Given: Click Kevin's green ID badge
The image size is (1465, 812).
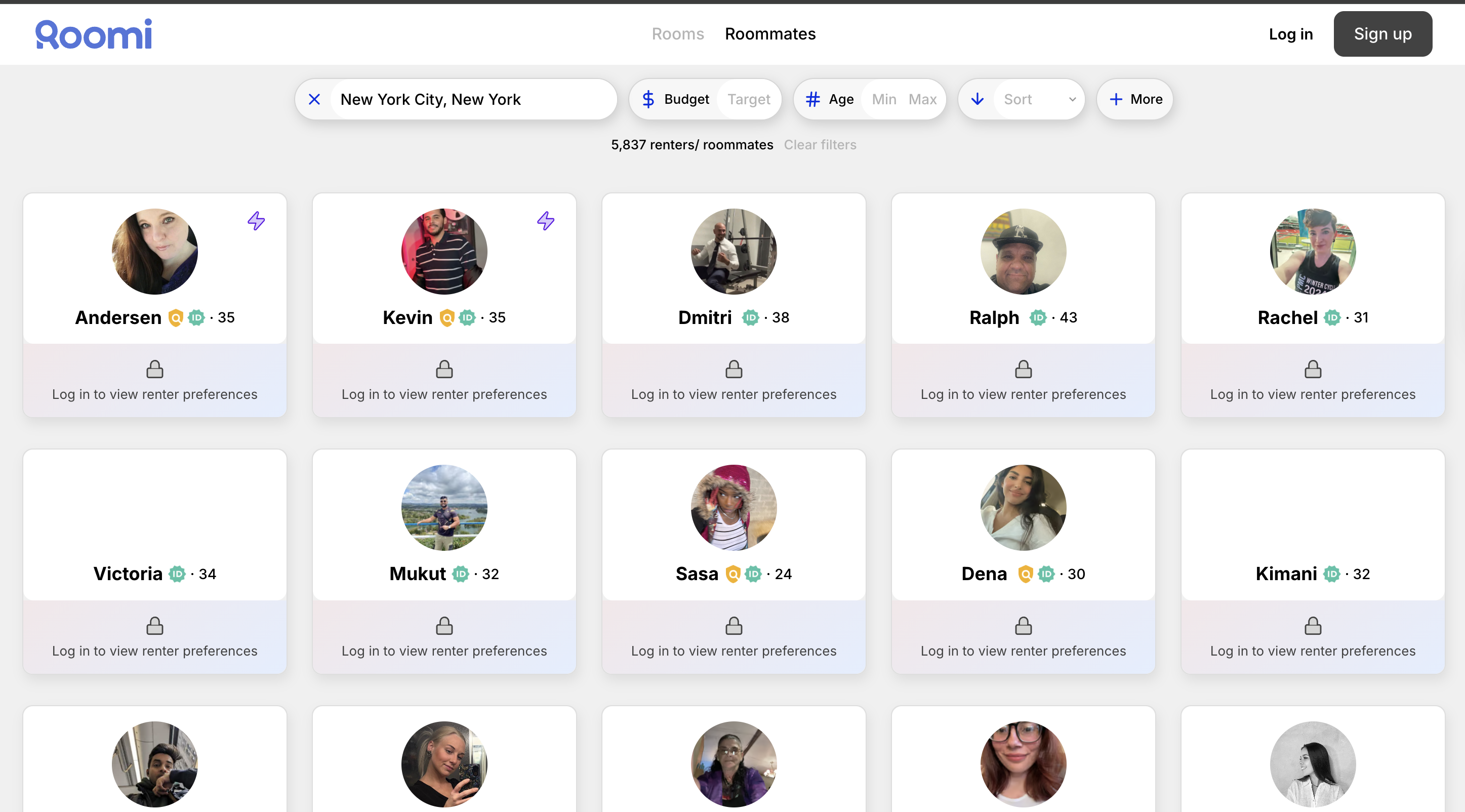Looking at the screenshot, I should pos(467,317).
